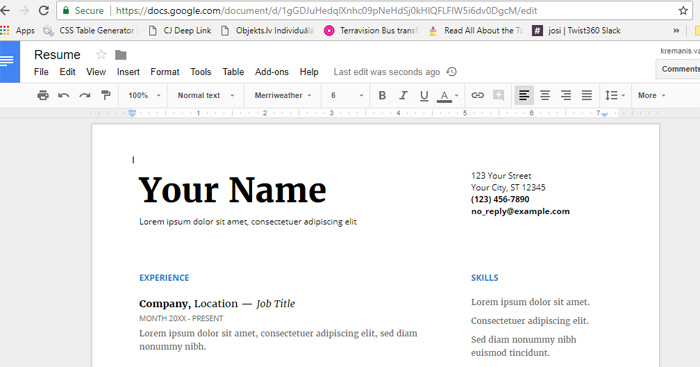Viewport: 700px width, 367px height.
Task: Toggle underline formatting
Action: pyautogui.click(x=424, y=95)
